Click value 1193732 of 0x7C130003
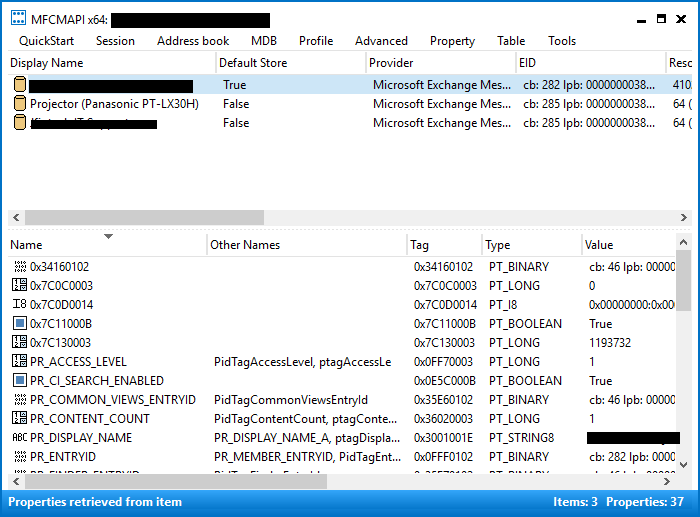The image size is (700, 517). pyautogui.click(x=610, y=343)
